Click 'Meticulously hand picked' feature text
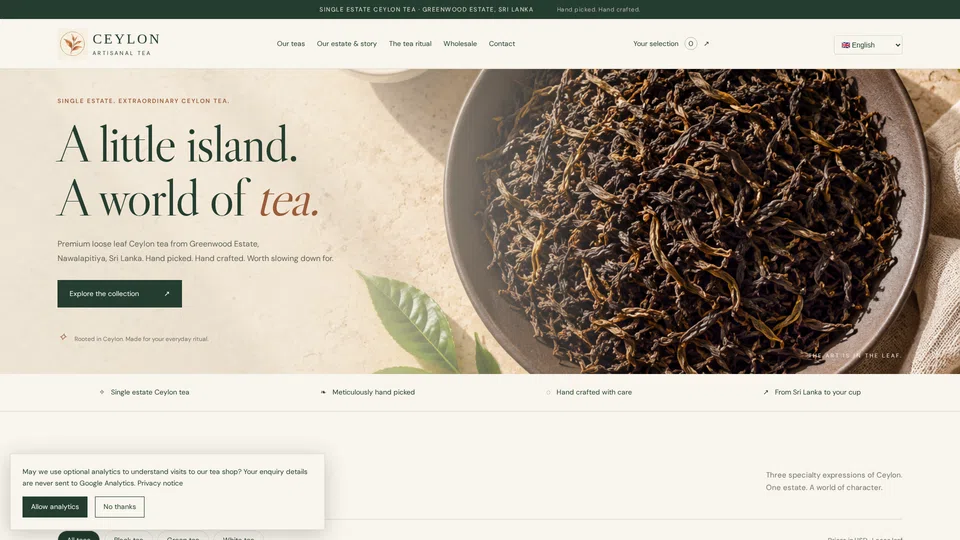The height and width of the screenshot is (540, 960). point(373,392)
